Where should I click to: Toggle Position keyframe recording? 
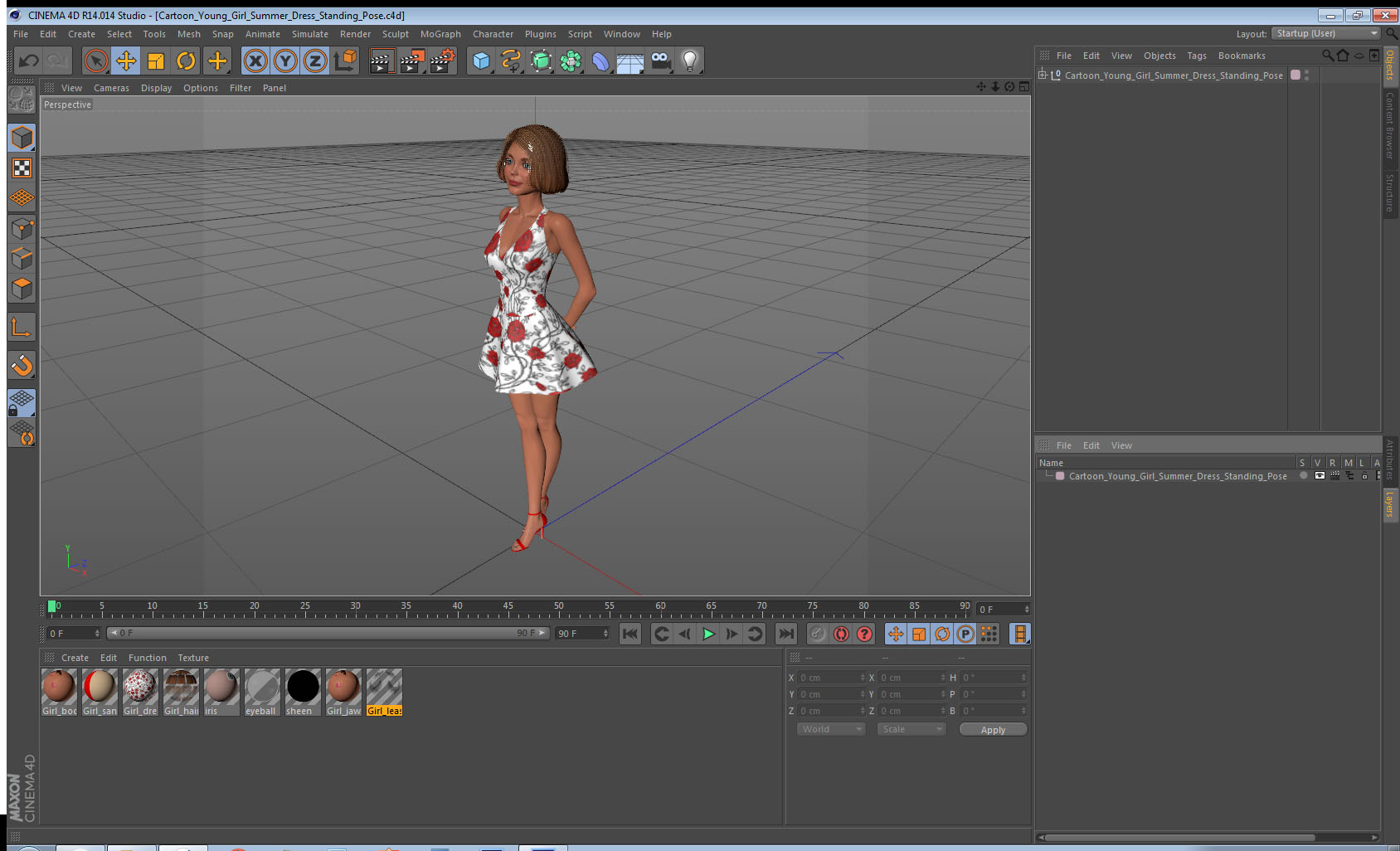896,634
